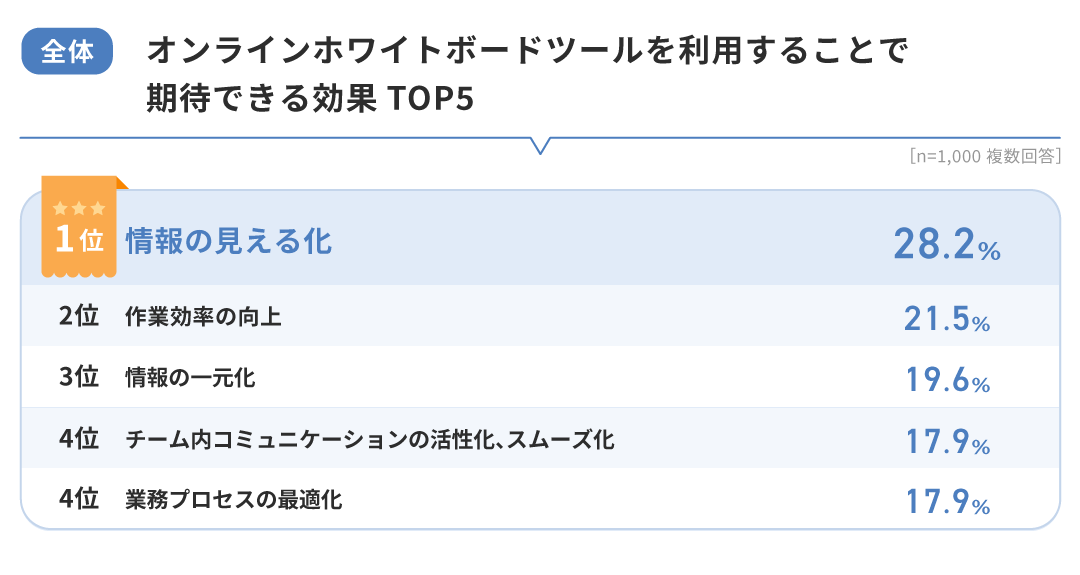
Task: Select the 情報の見える化 heading
Action: [229, 241]
